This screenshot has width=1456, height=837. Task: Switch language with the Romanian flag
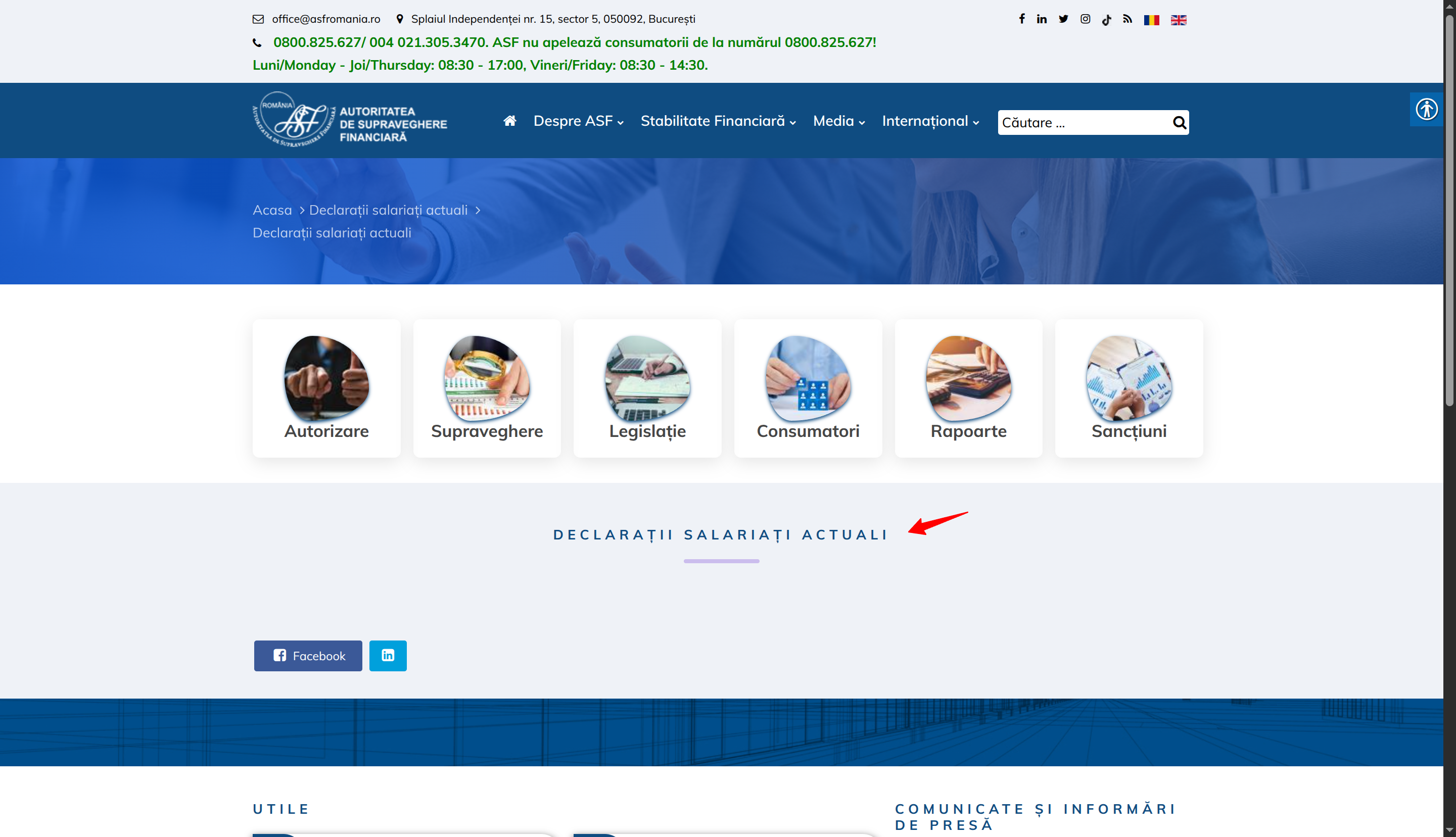(x=1151, y=20)
